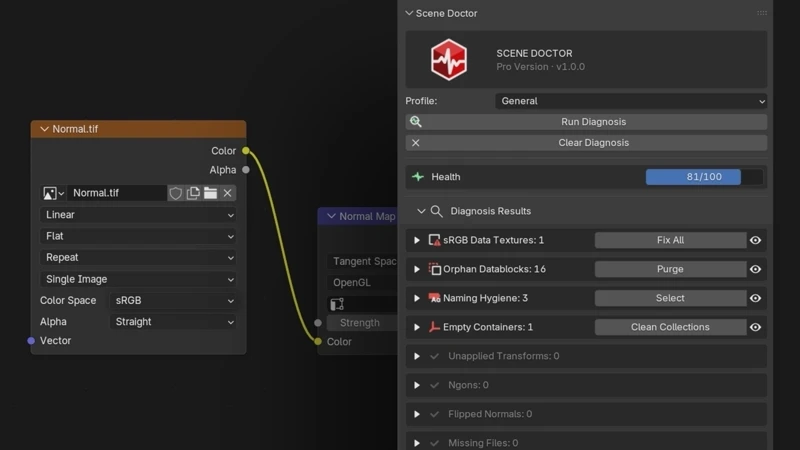Unlink Normal.tif image with X icon
Image resolution: width=800 pixels, height=450 pixels.
tap(228, 193)
